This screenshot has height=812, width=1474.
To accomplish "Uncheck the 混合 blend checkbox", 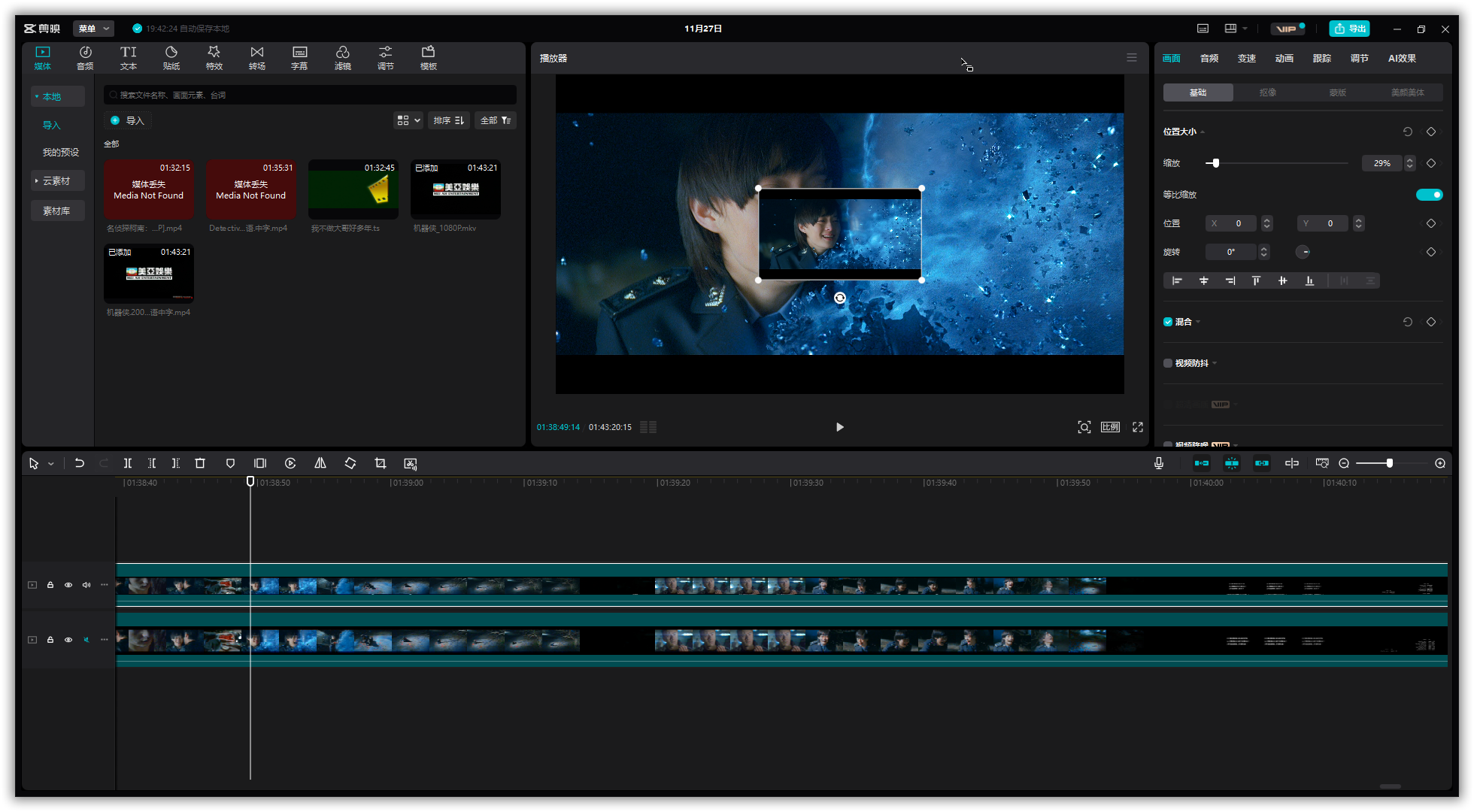I will point(1168,322).
